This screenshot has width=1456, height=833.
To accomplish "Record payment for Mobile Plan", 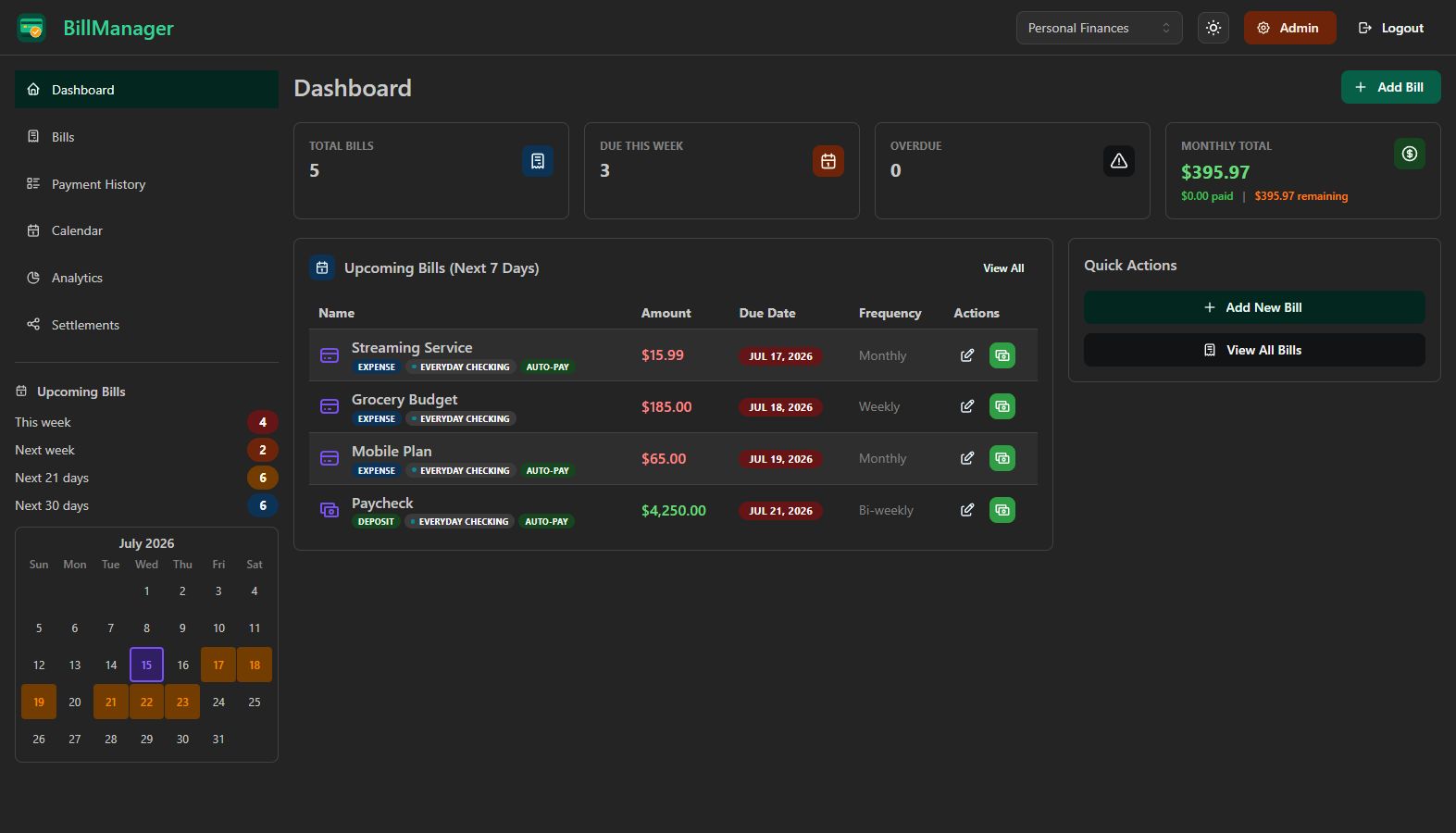I will [x=1002, y=458].
